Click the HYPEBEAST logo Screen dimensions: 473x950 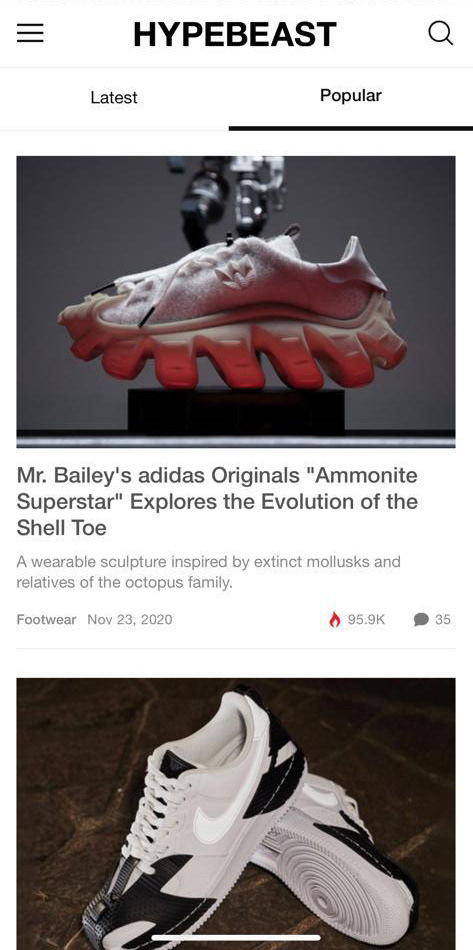(235, 35)
